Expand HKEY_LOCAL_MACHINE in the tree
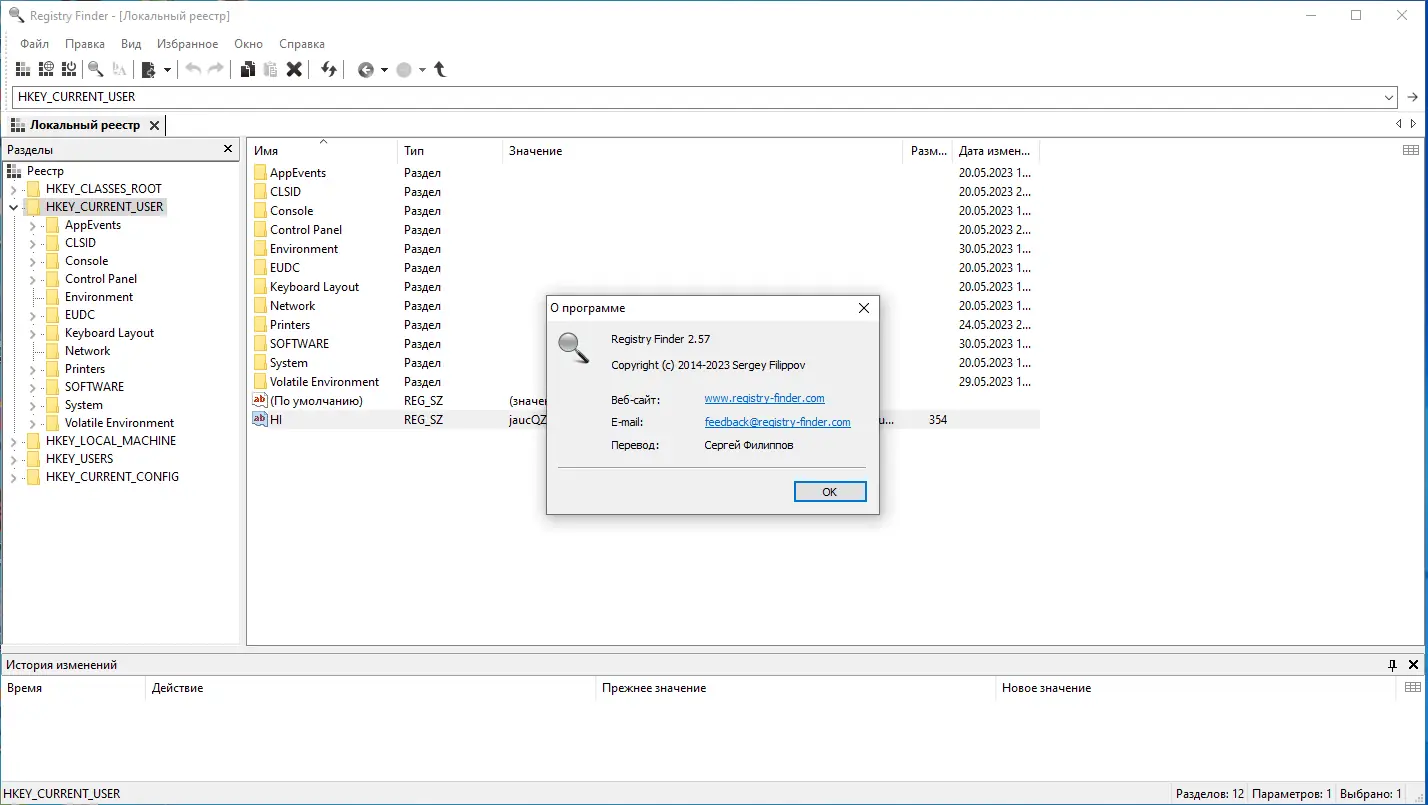Viewport: 1428px width, 805px height. pyautogui.click(x=13, y=441)
